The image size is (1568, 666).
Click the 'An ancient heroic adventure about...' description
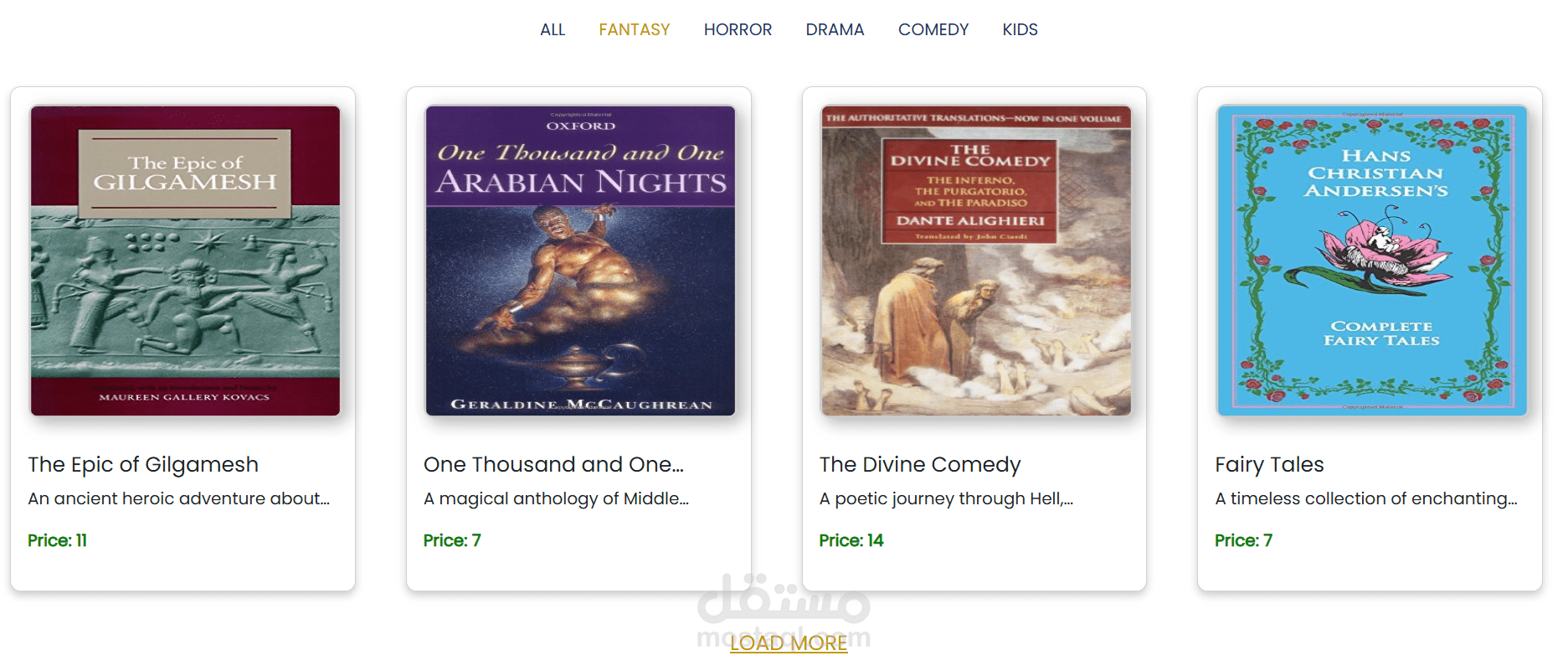(x=179, y=498)
